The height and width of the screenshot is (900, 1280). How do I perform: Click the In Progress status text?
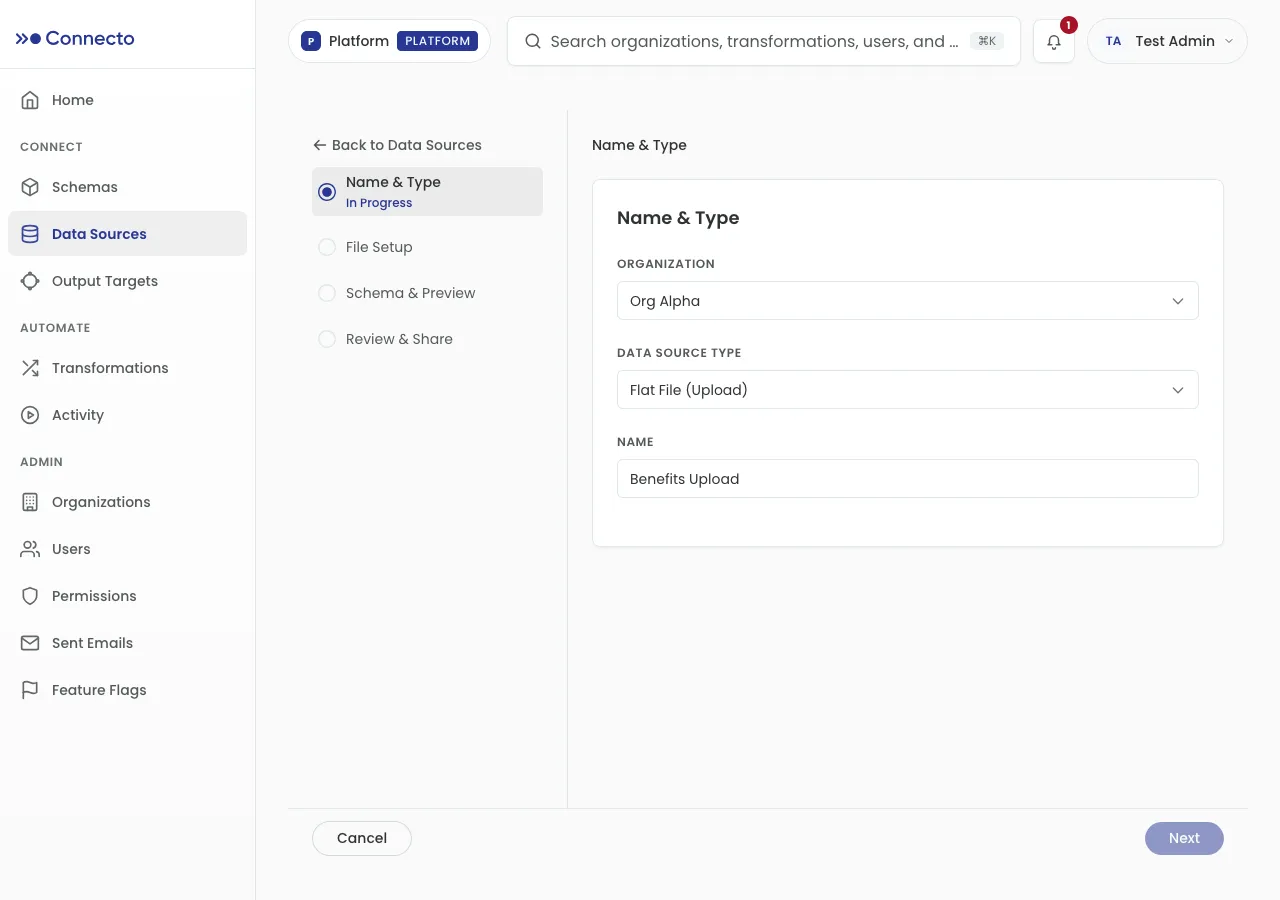tap(379, 203)
